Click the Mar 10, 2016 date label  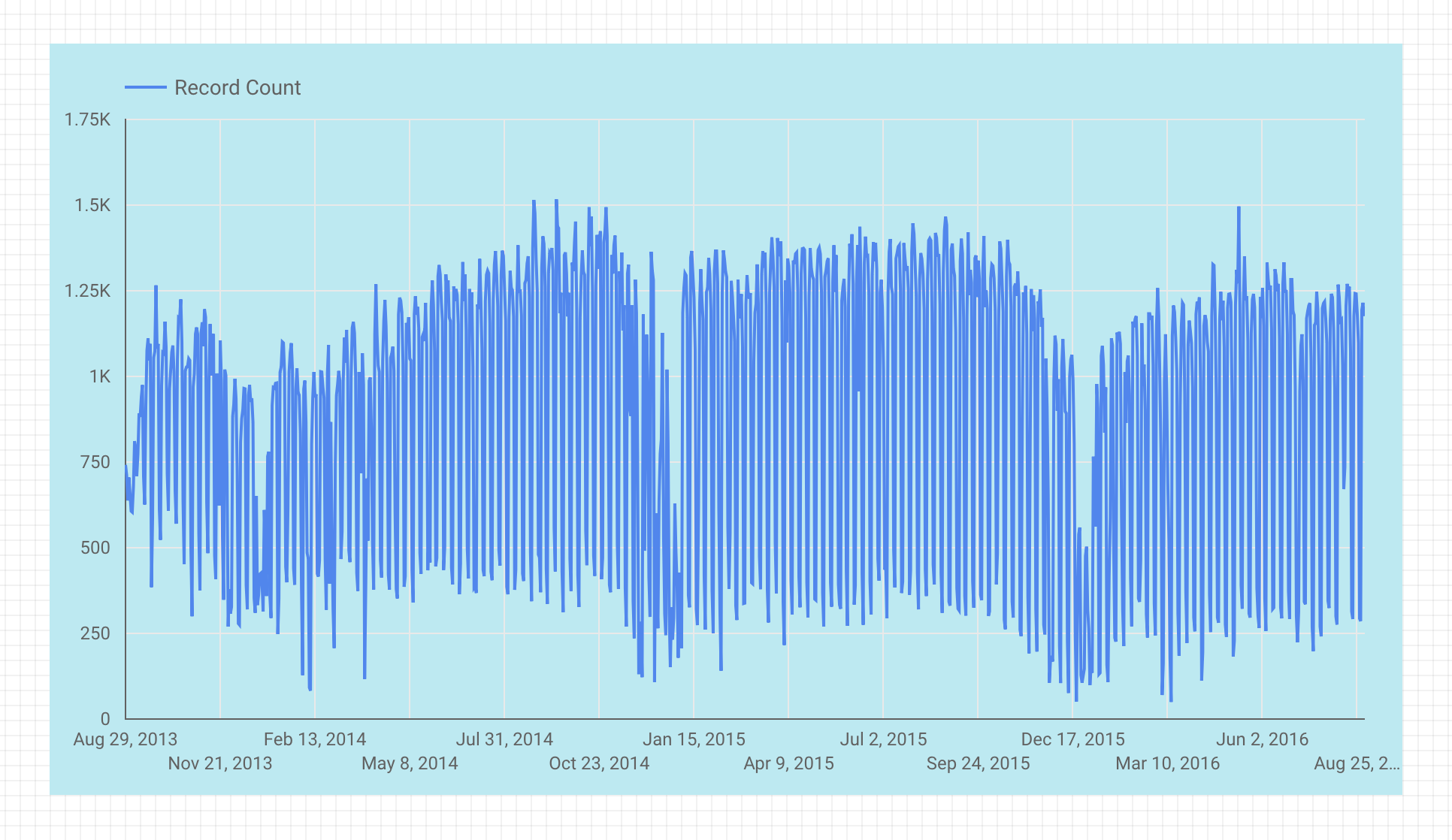pos(1167,763)
